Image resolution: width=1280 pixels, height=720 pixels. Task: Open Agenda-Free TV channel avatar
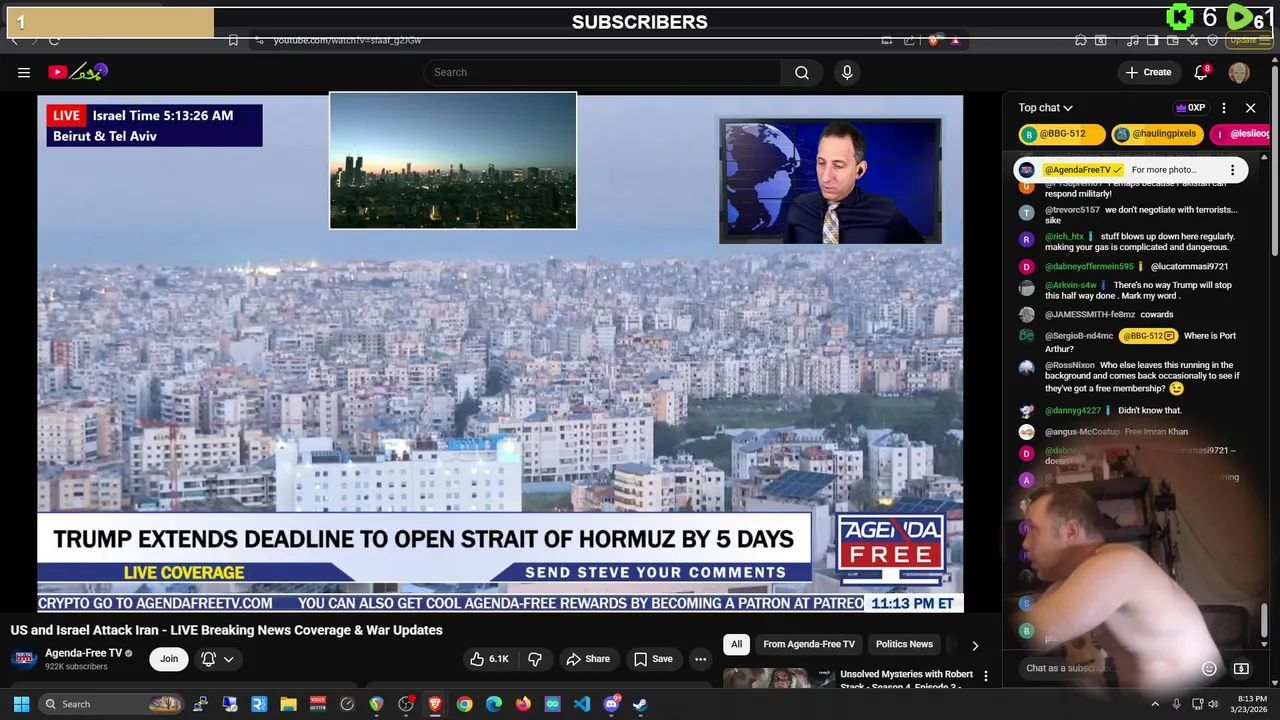pos(24,658)
